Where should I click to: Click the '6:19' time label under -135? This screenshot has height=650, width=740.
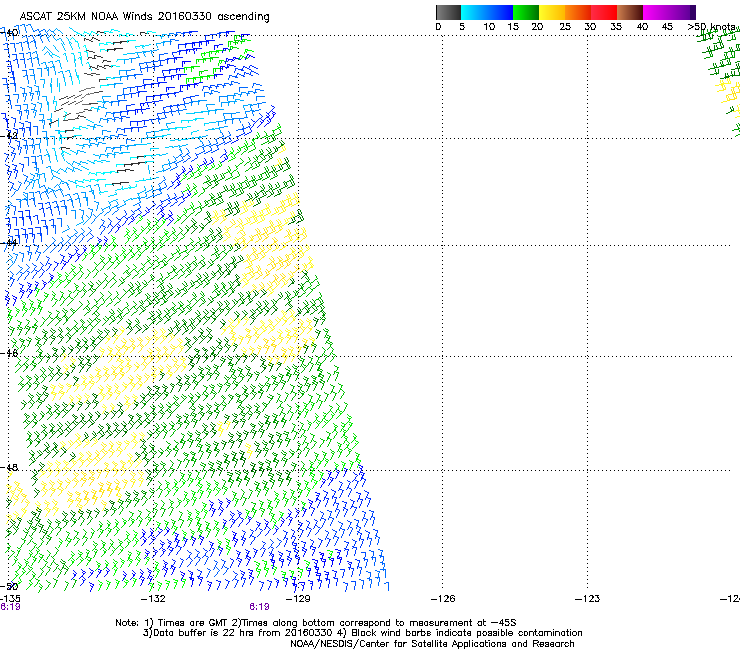[10, 607]
